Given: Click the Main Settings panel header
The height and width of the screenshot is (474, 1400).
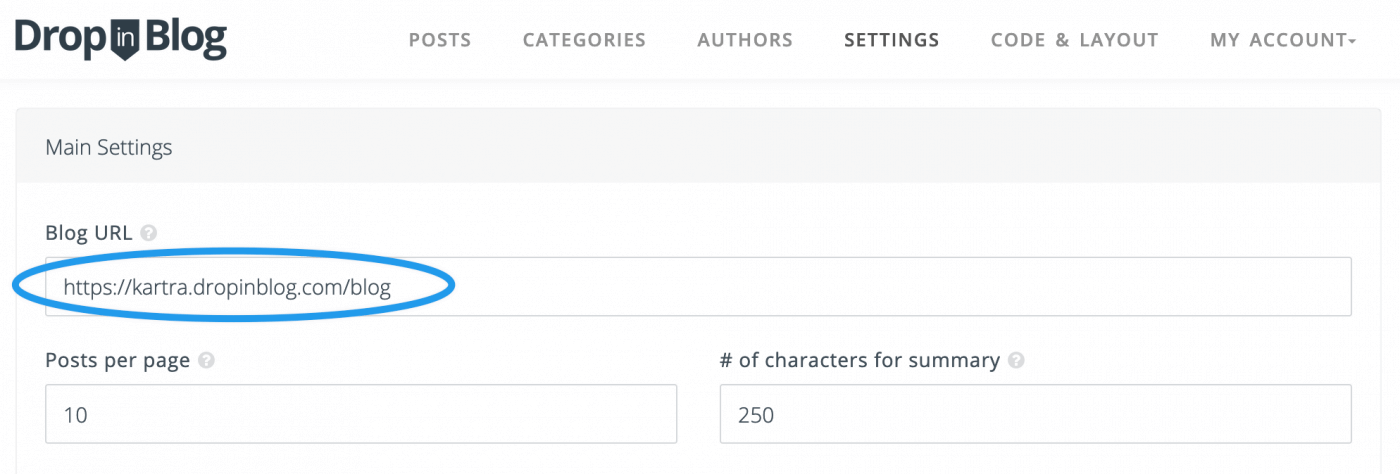Looking at the screenshot, I should click(x=698, y=147).
